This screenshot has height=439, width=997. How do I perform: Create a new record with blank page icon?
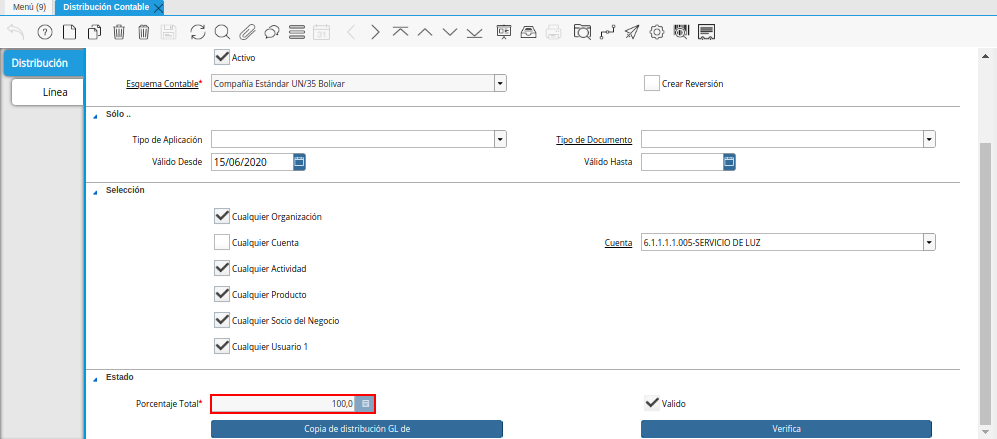pos(69,32)
